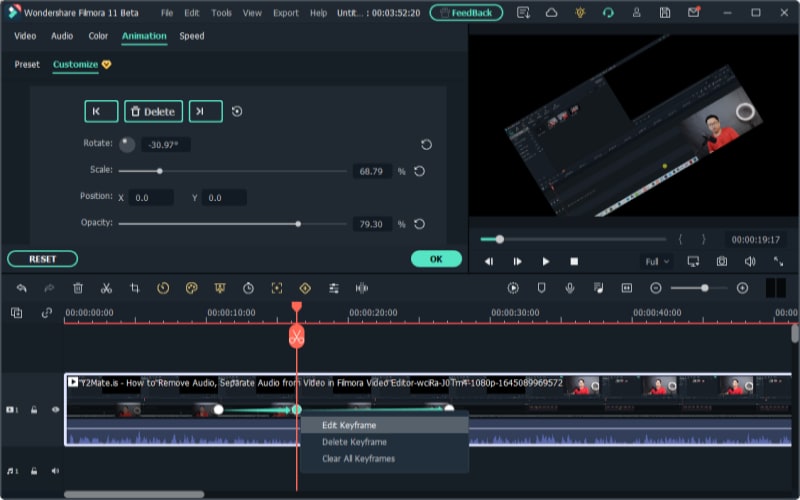Image resolution: width=800 pixels, height=500 pixels.
Task: Go to next keyframe button
Action: point(206,111)
